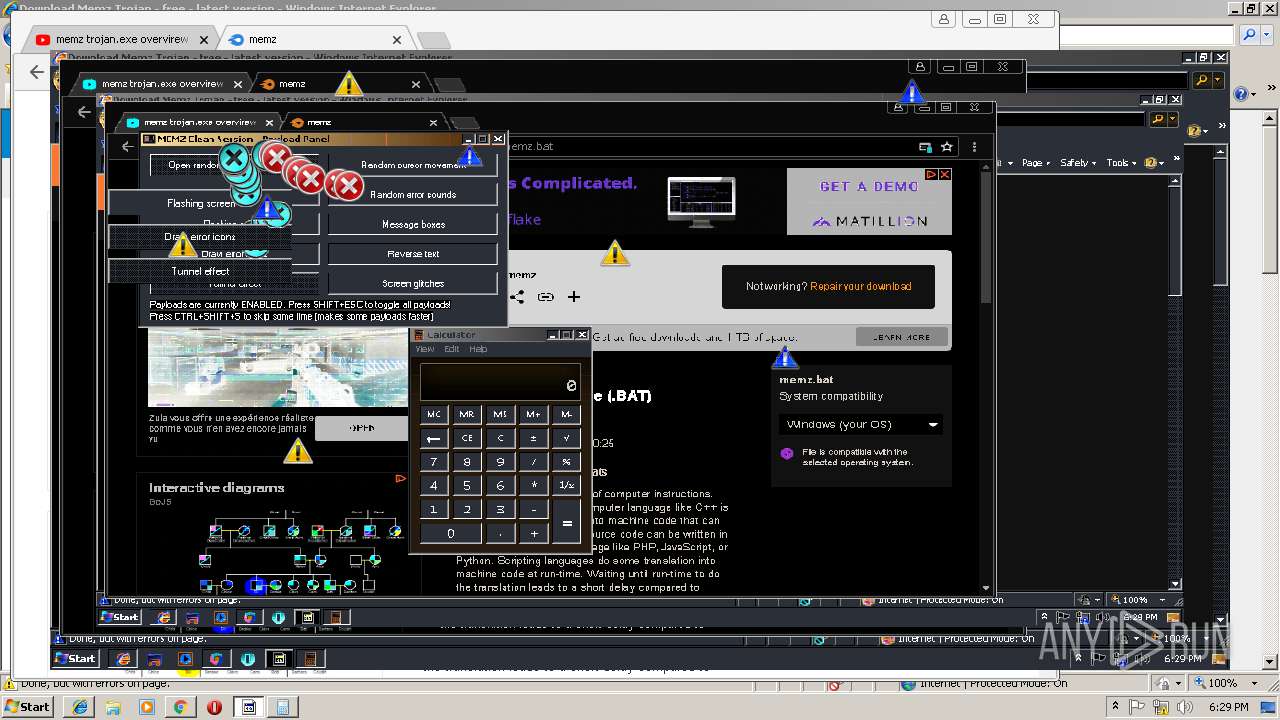The image size is (1280, 720).
Task: Click the calculator backspace arrow key
Action: (x=433, y=438)
